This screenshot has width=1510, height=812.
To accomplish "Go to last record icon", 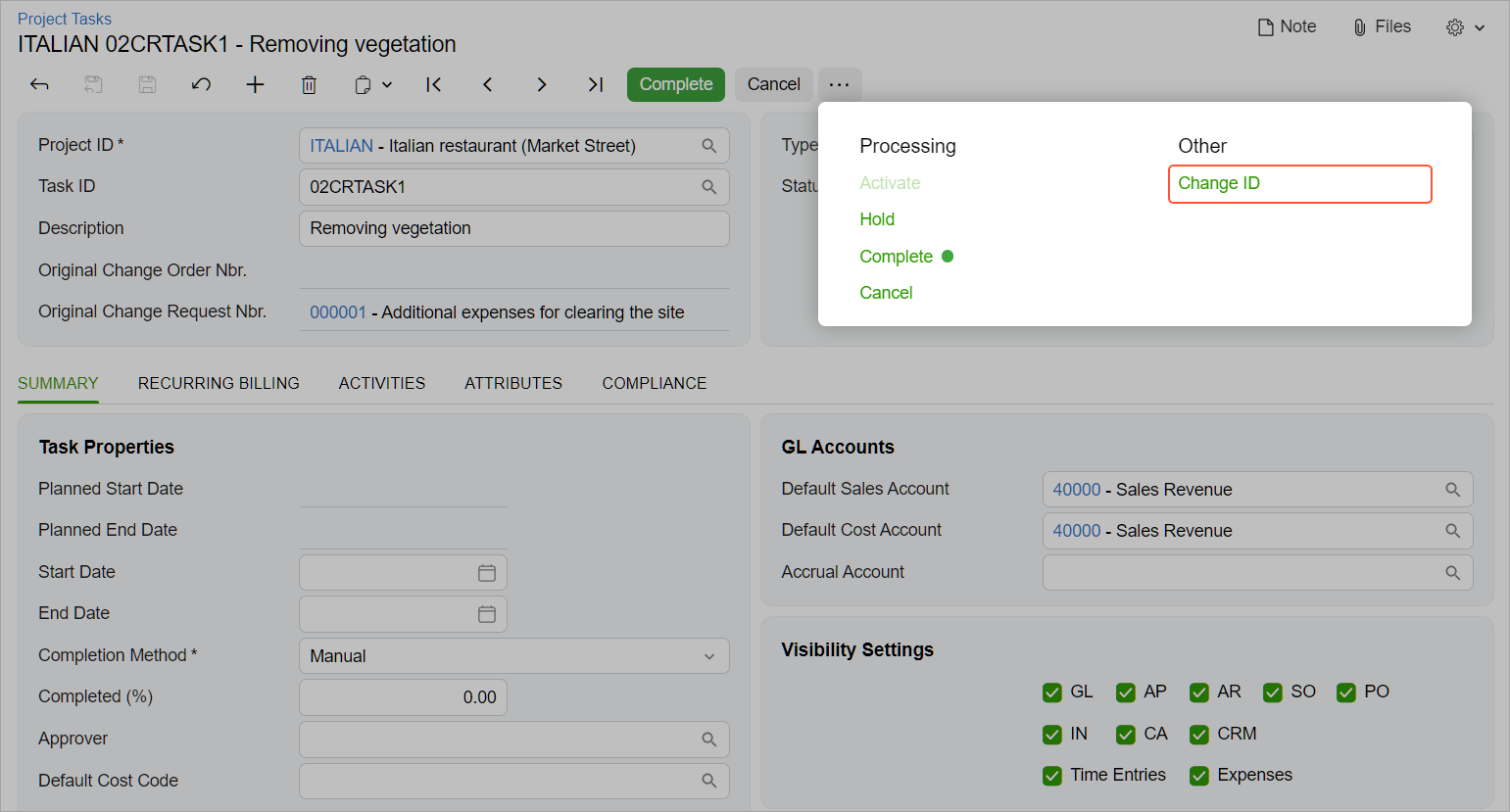I will click(x=595, y=84).
